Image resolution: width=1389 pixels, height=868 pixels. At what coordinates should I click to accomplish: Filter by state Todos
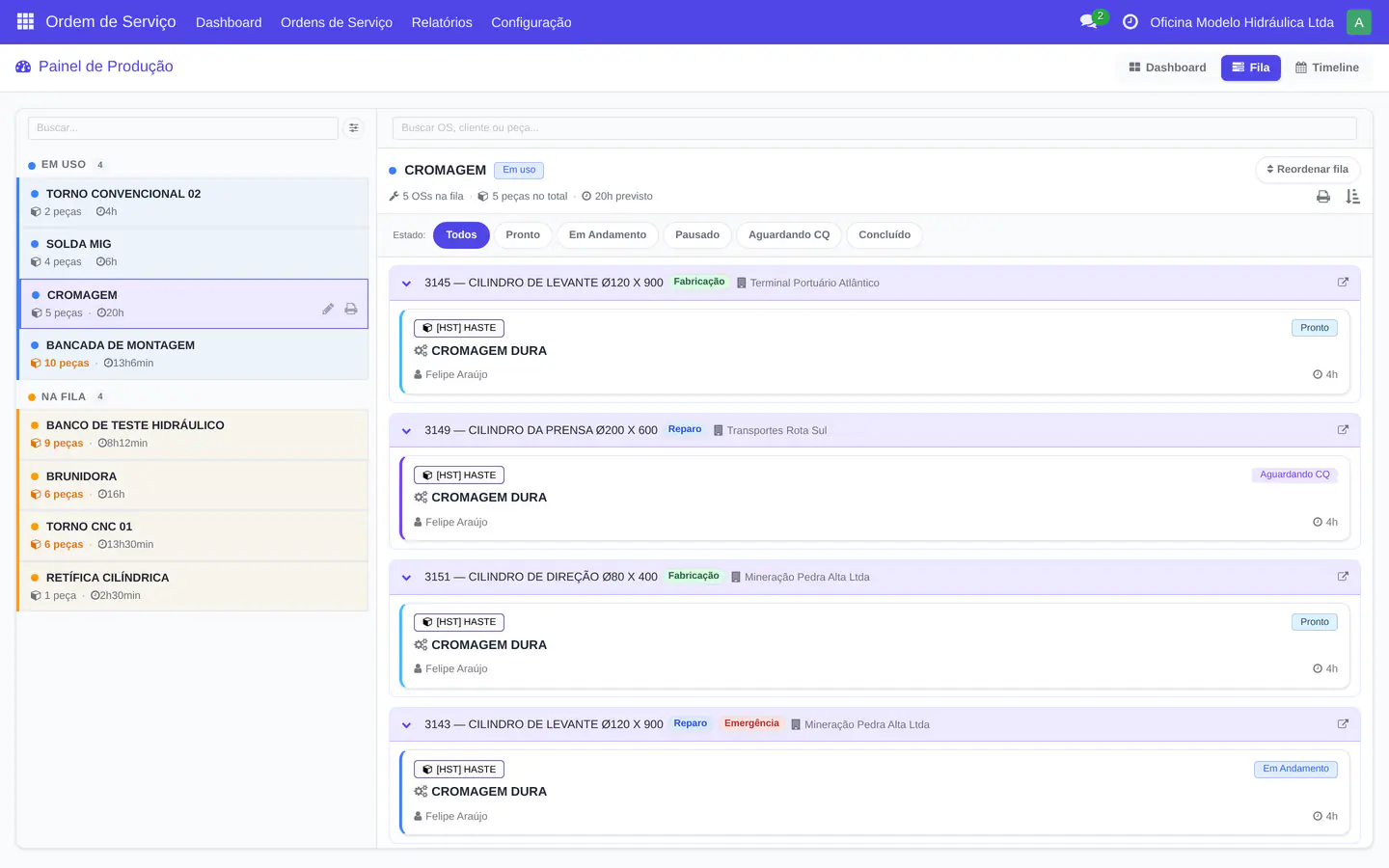(x=461, y=235)
